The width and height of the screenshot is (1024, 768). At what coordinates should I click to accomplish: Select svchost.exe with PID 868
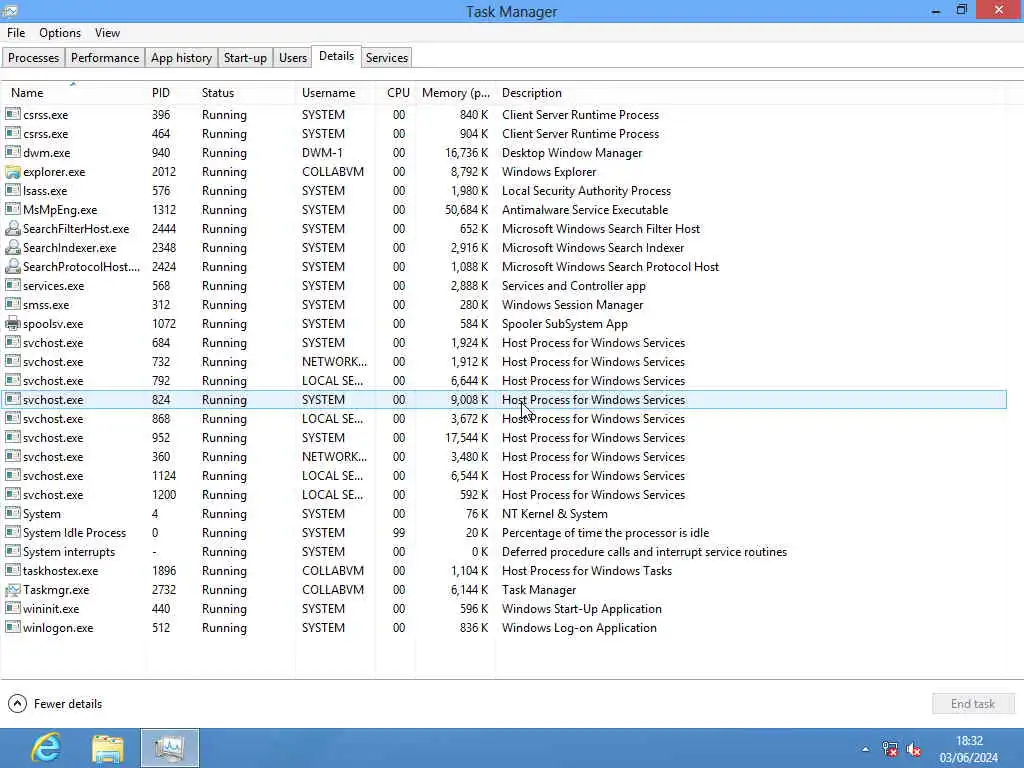(x=504, y=419)
